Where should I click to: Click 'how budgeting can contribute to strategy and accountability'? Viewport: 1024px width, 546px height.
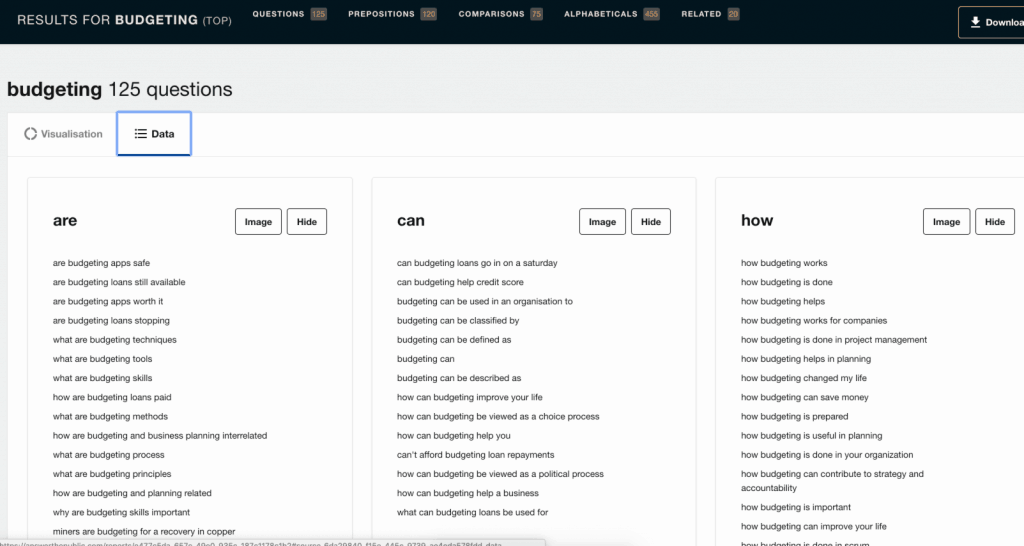[832, 481]
